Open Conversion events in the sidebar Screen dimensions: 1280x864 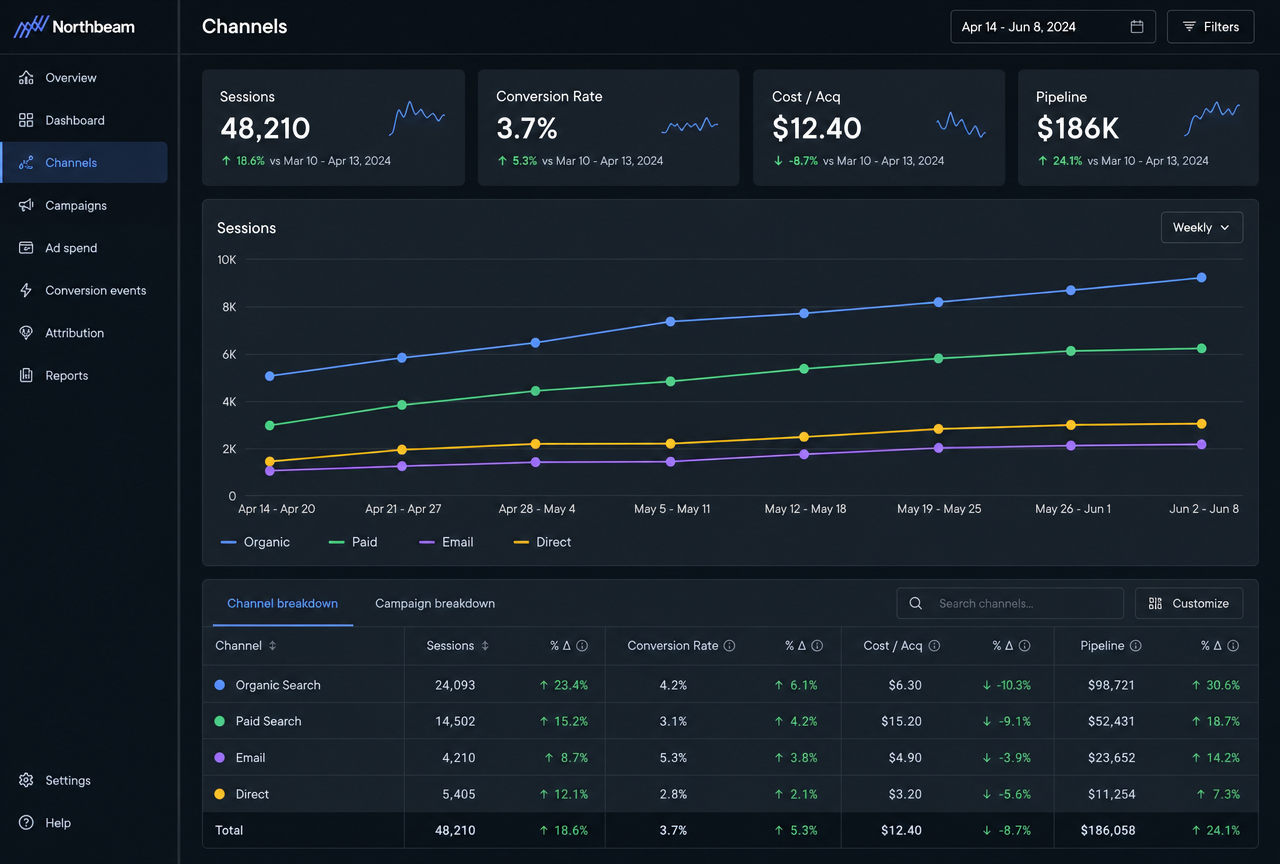84,290
